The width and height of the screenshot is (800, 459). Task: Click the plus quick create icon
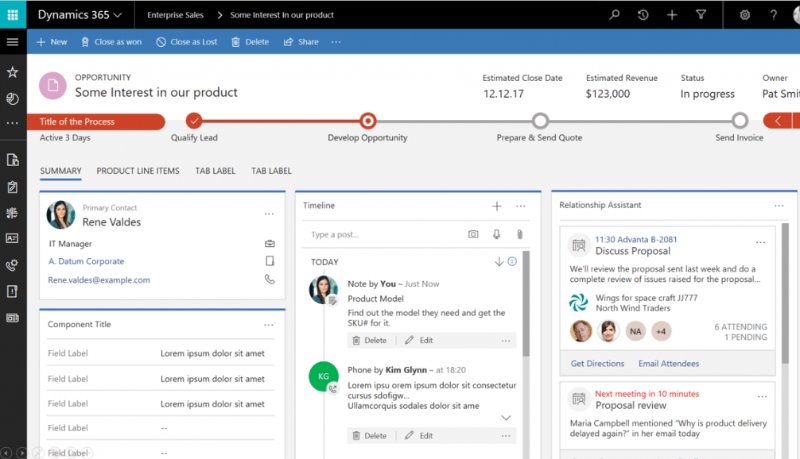(672, 15)
